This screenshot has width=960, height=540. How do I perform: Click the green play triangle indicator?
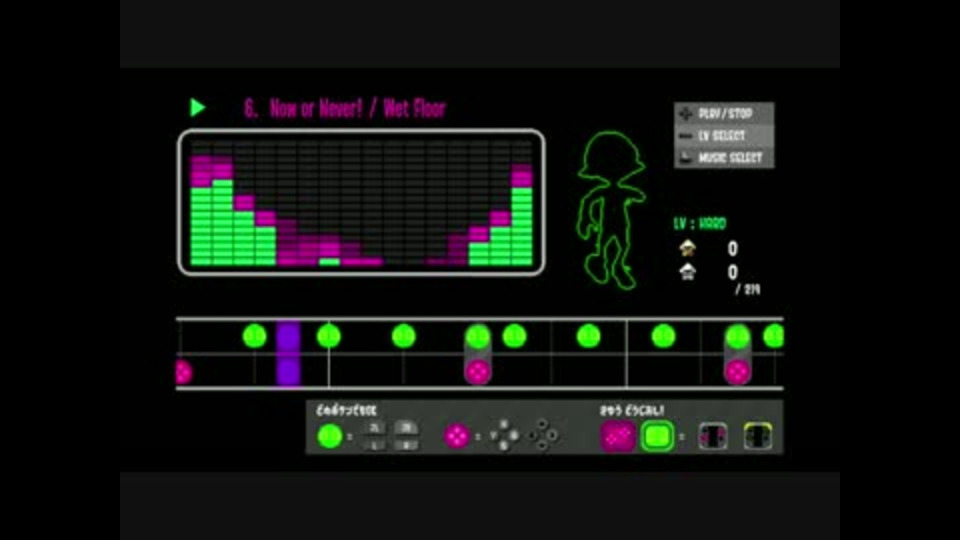[197, 108]
